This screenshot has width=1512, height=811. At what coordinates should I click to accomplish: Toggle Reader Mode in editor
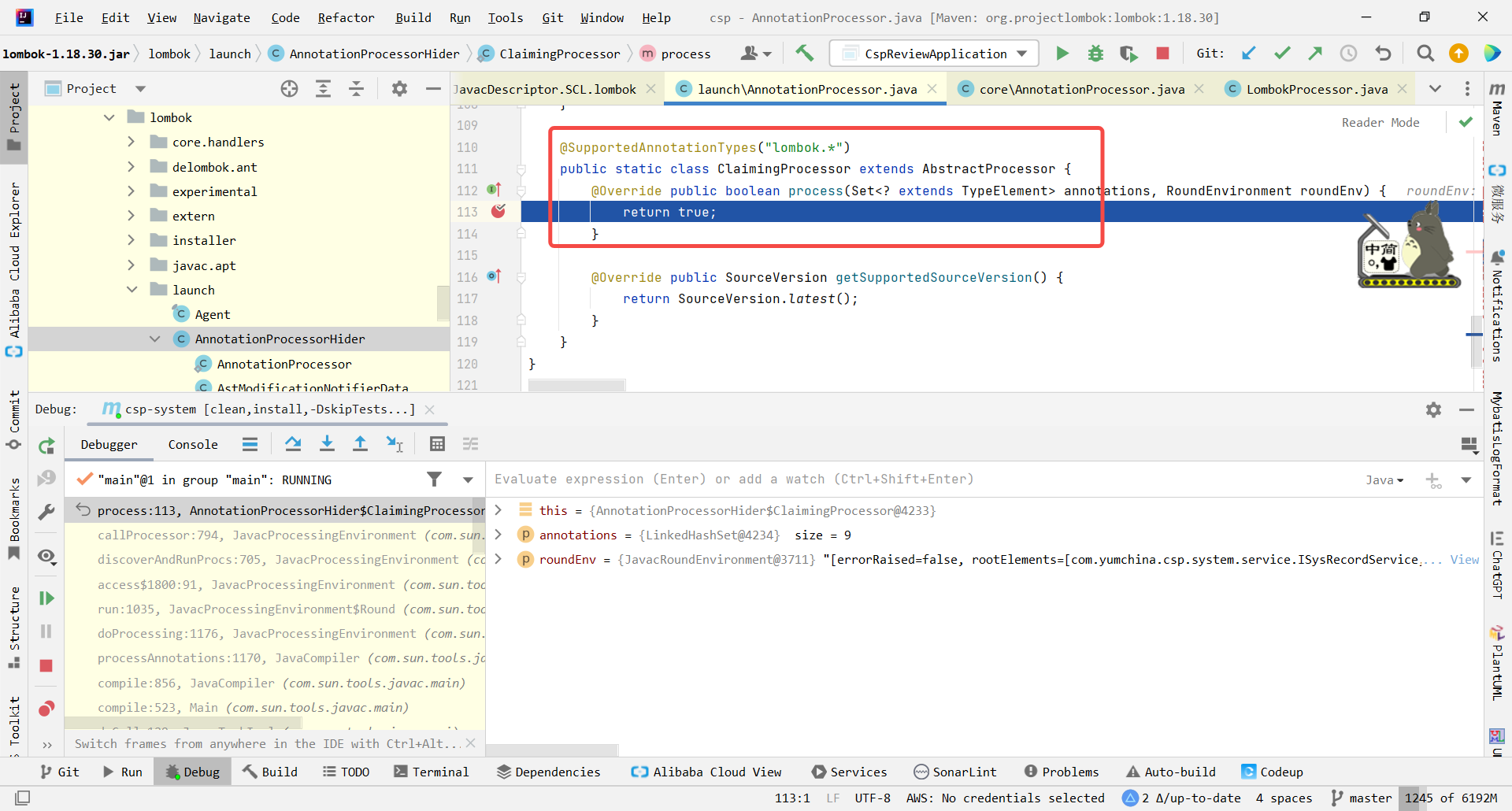pos(1380,123)
